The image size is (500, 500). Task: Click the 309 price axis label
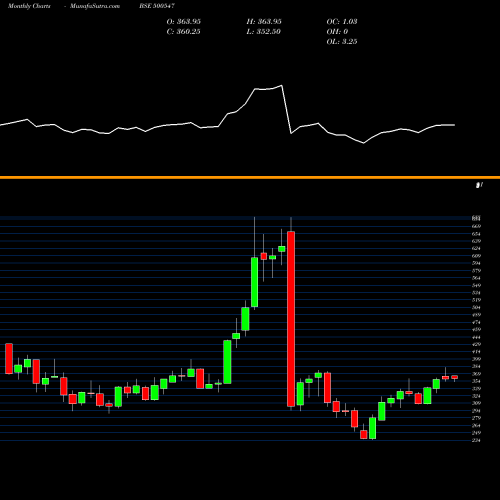476,403
